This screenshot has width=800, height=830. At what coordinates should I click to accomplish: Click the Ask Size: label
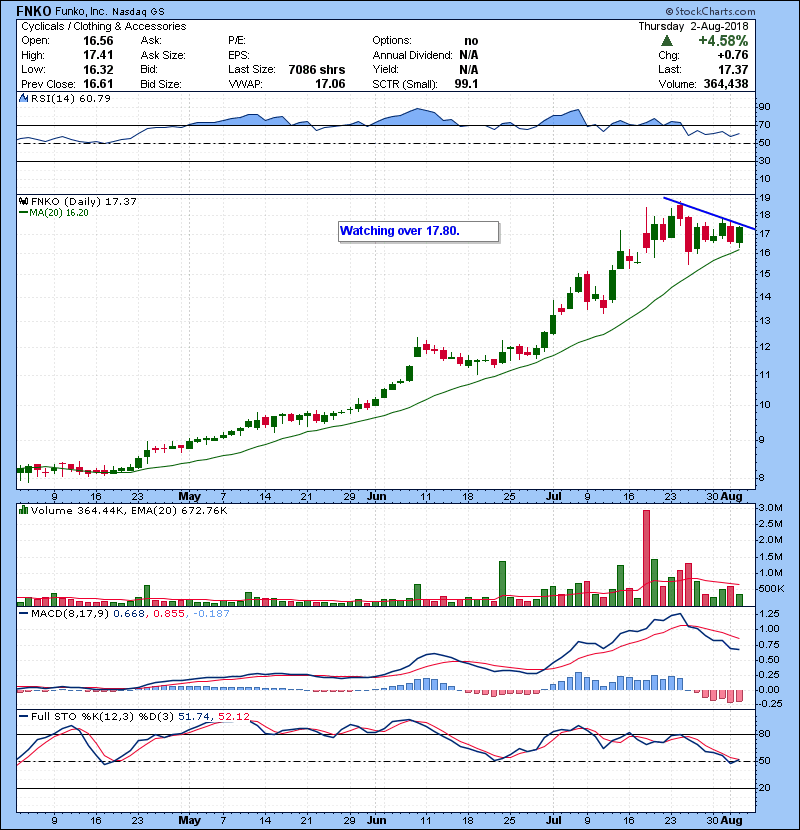coord(163,55)
